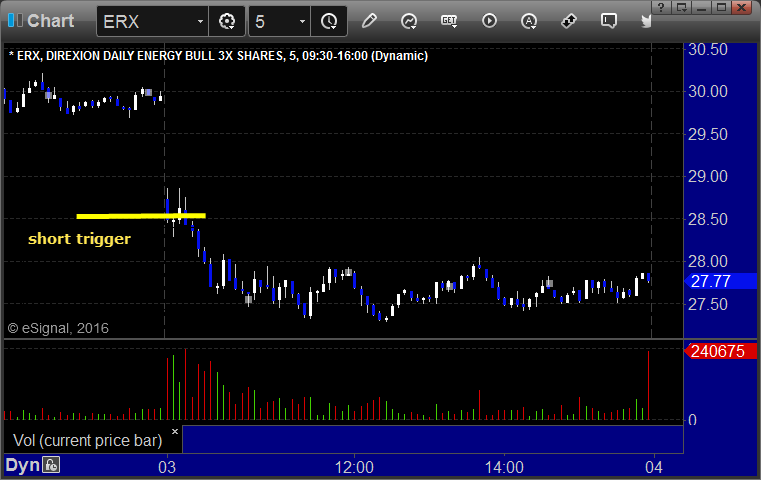Open the symbol settings gear menu
This screenshot has height=480, width=761.
(x=227, y=21)
